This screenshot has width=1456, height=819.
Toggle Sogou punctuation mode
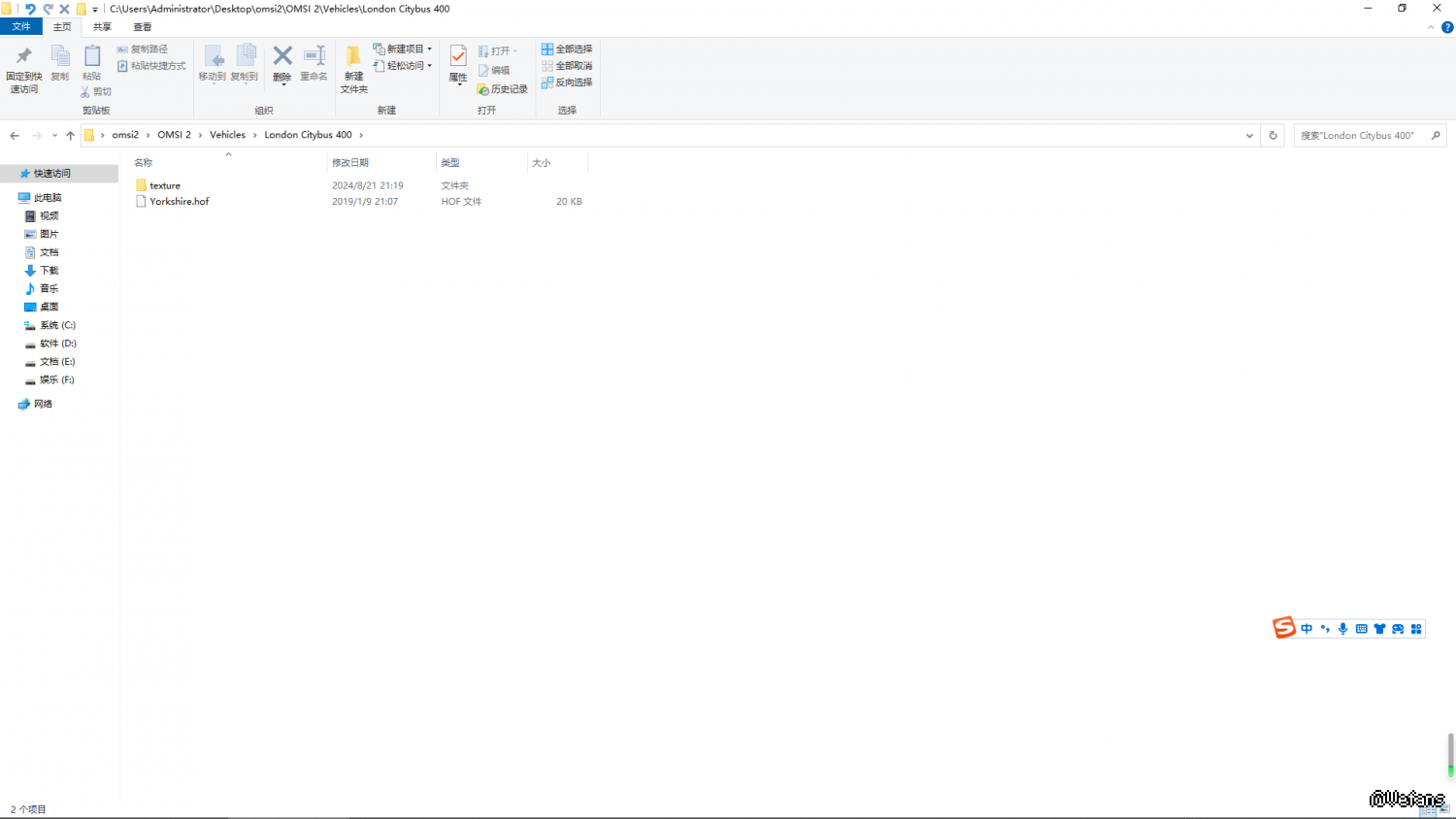[x=1325, y=629]
